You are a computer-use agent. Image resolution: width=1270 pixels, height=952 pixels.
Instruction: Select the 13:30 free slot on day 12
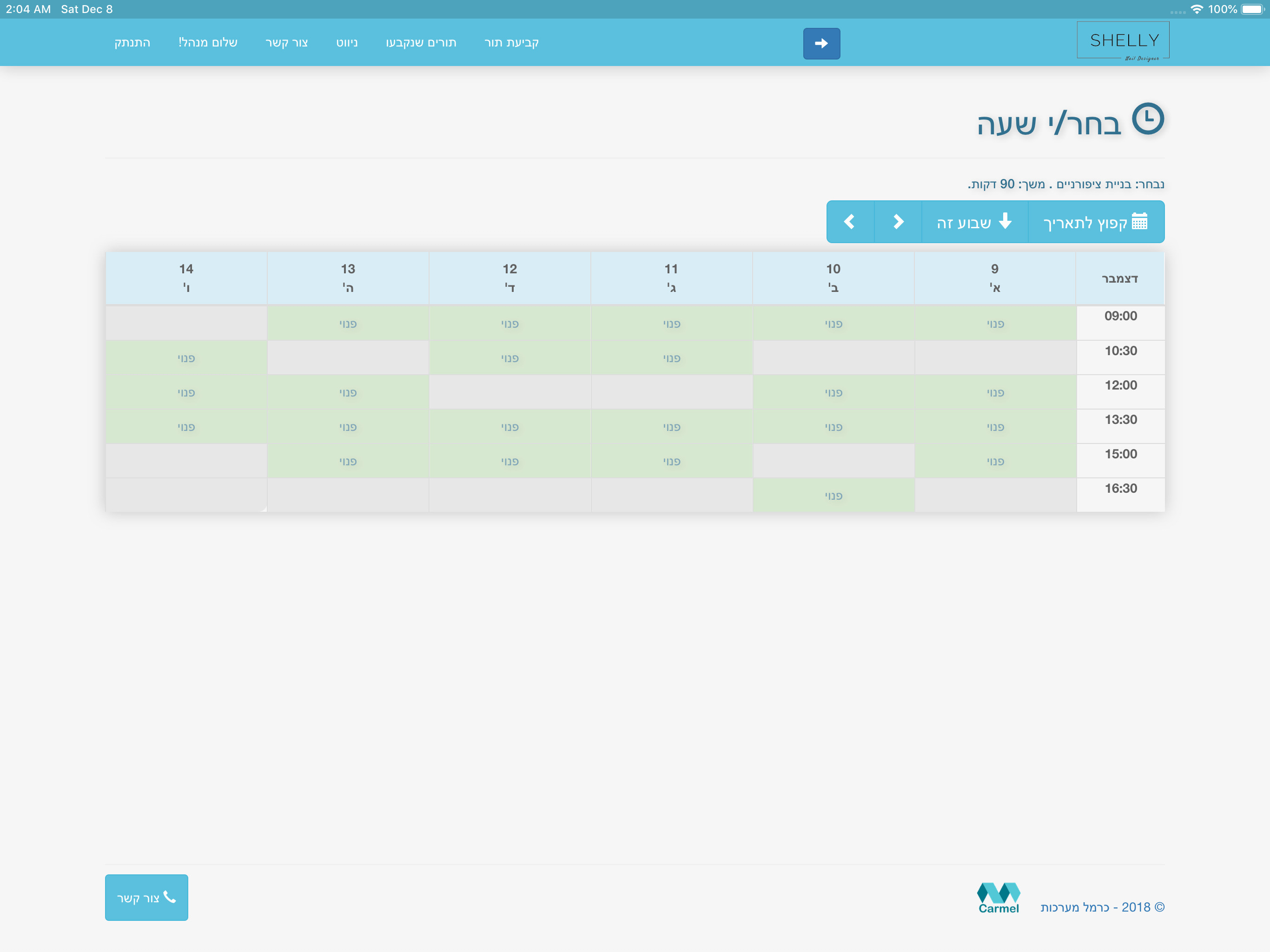pyautogui.click(x=509, y=427)
